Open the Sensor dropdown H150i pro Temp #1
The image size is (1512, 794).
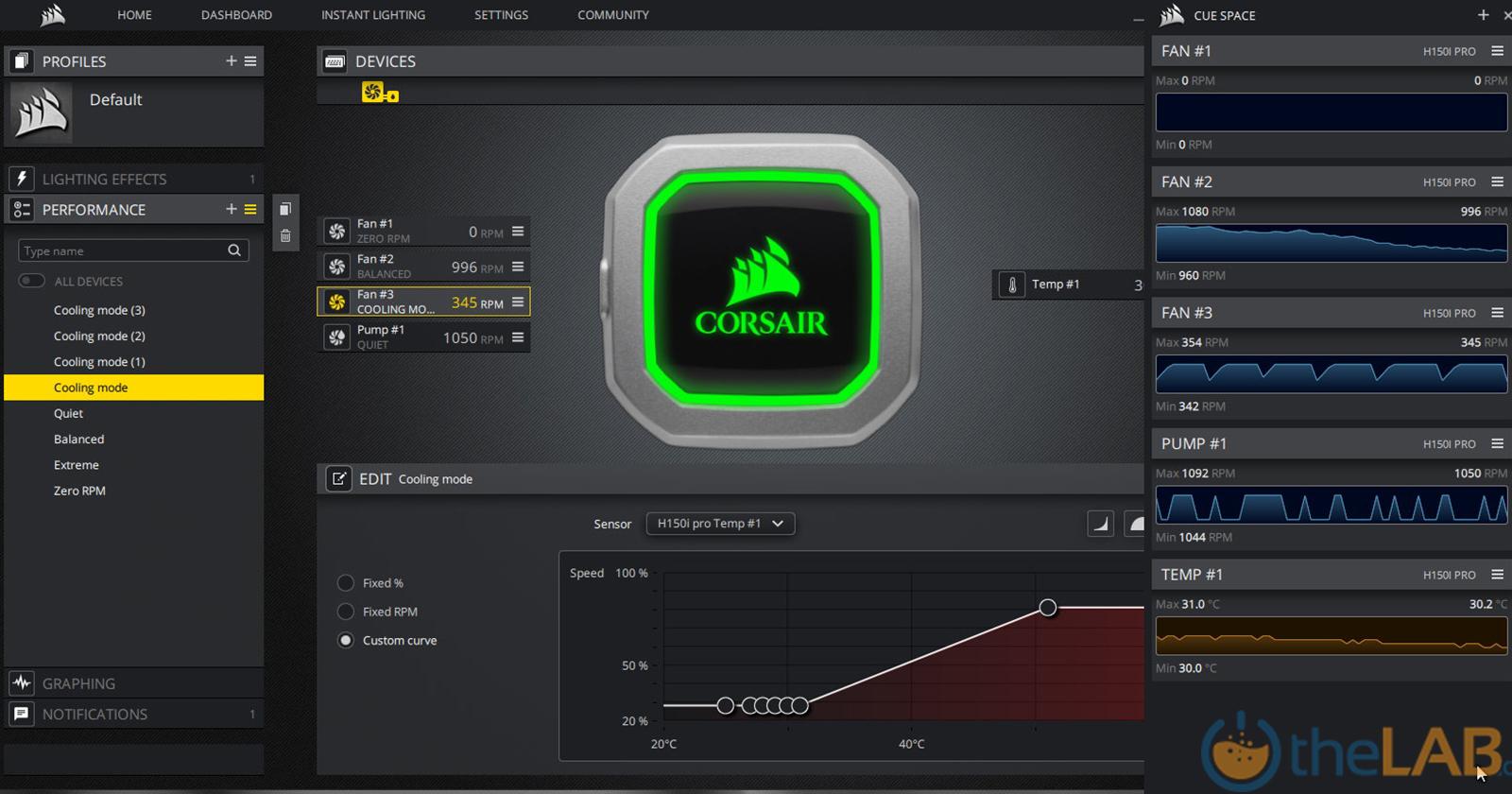(720, 524)
